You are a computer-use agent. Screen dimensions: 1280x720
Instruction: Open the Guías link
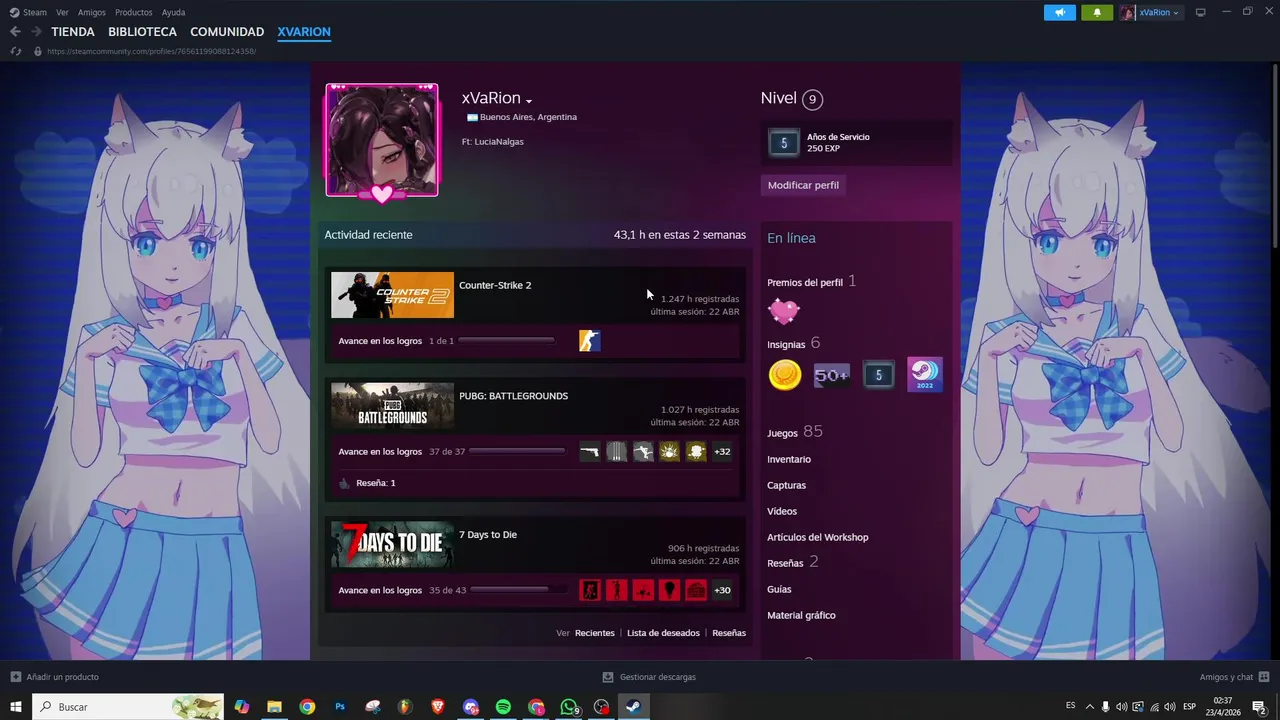pos(779,589)
